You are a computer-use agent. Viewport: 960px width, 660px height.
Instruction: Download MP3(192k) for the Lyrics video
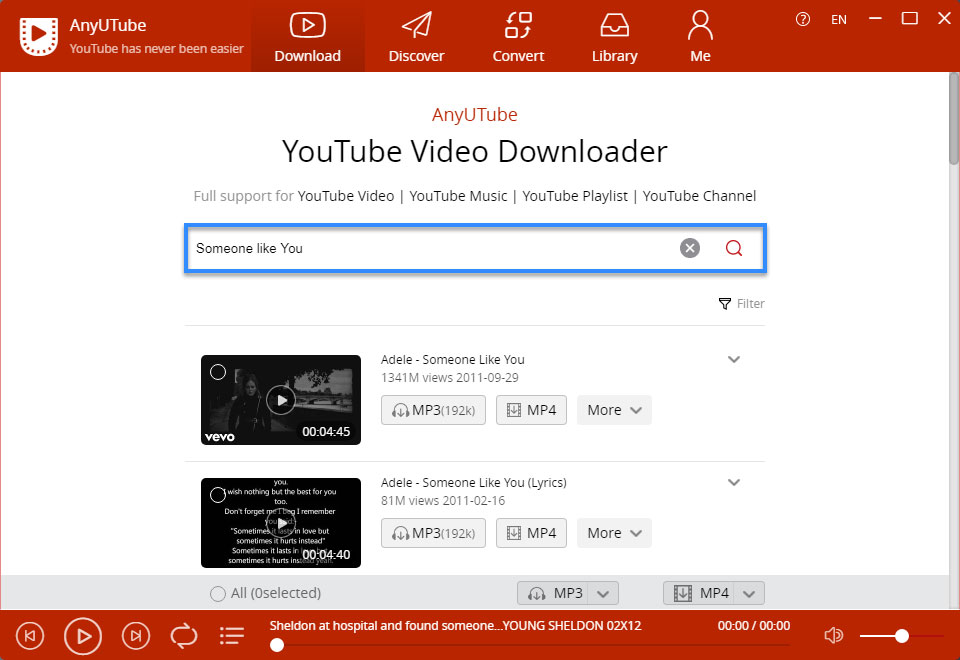433,533
